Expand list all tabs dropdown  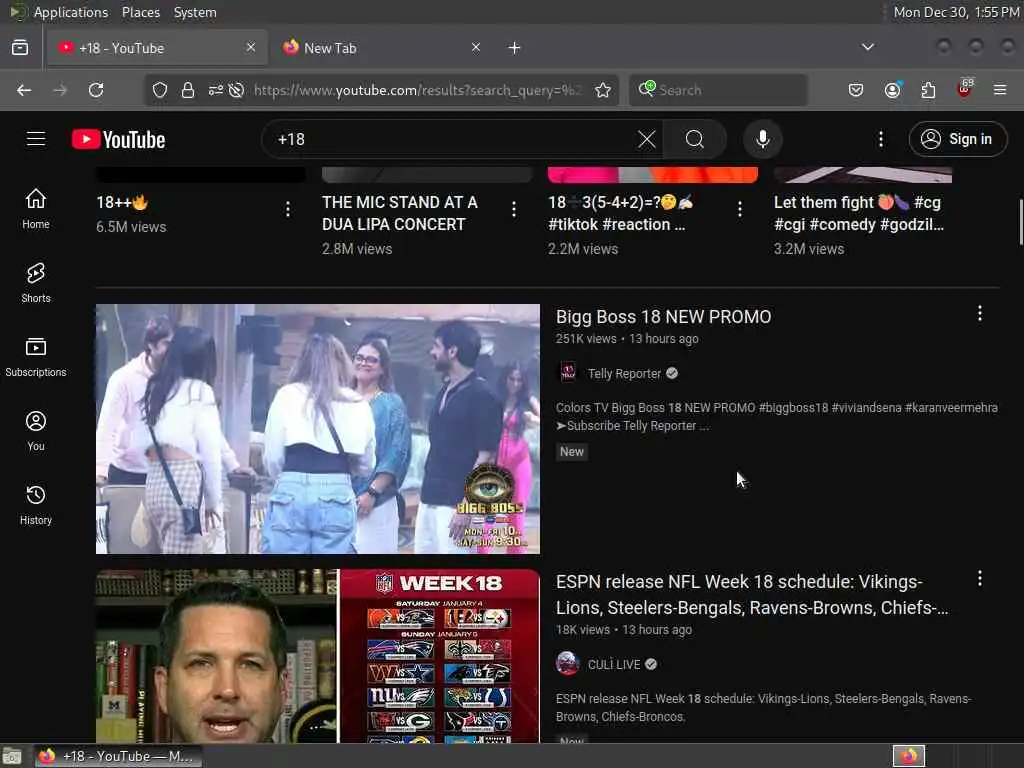[x=868, y=47]
